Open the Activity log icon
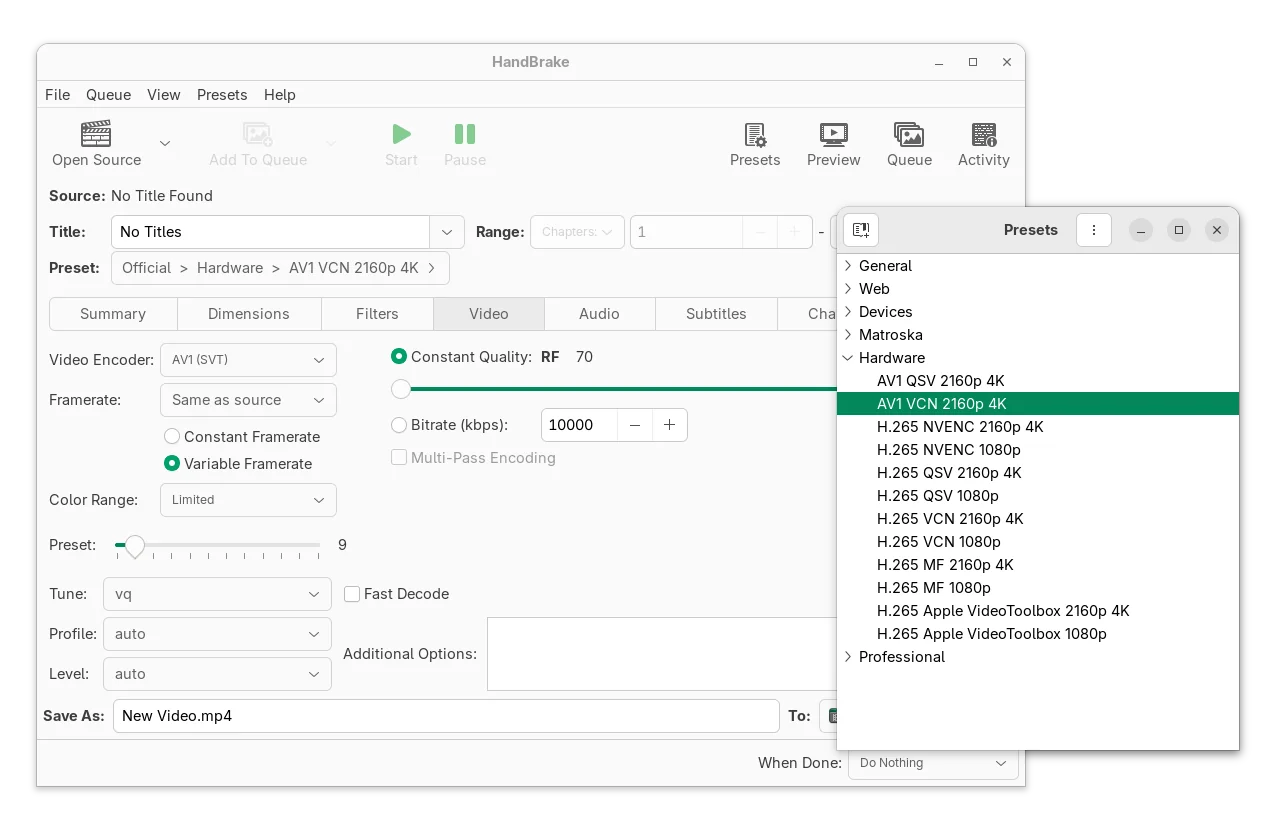This screenshot has height=833, width=1272. [x=983, y=134]
